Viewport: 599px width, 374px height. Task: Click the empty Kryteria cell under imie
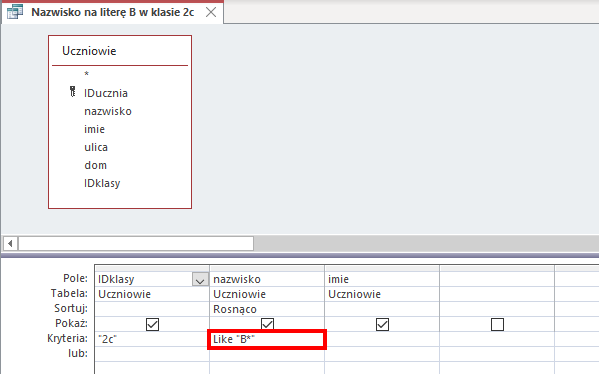tap(382, 339)
